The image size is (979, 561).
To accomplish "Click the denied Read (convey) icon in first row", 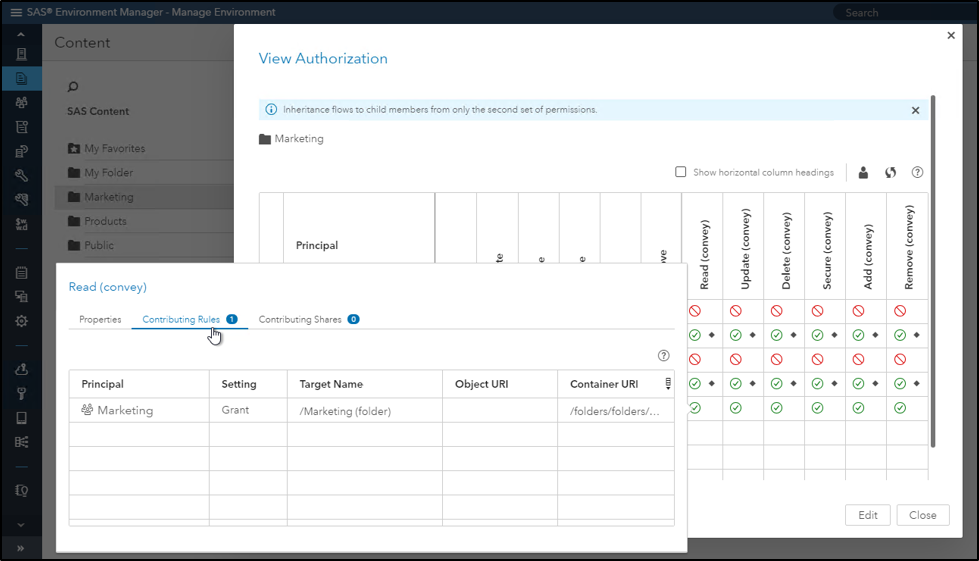I will click(x=695, y=311).
